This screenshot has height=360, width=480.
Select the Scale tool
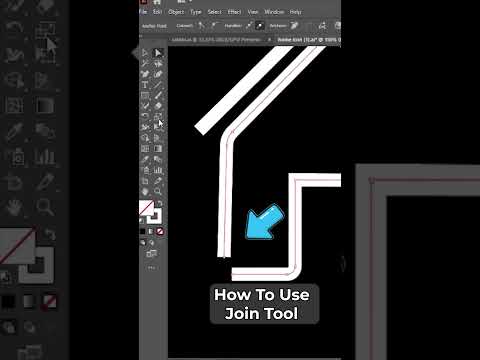158,116
